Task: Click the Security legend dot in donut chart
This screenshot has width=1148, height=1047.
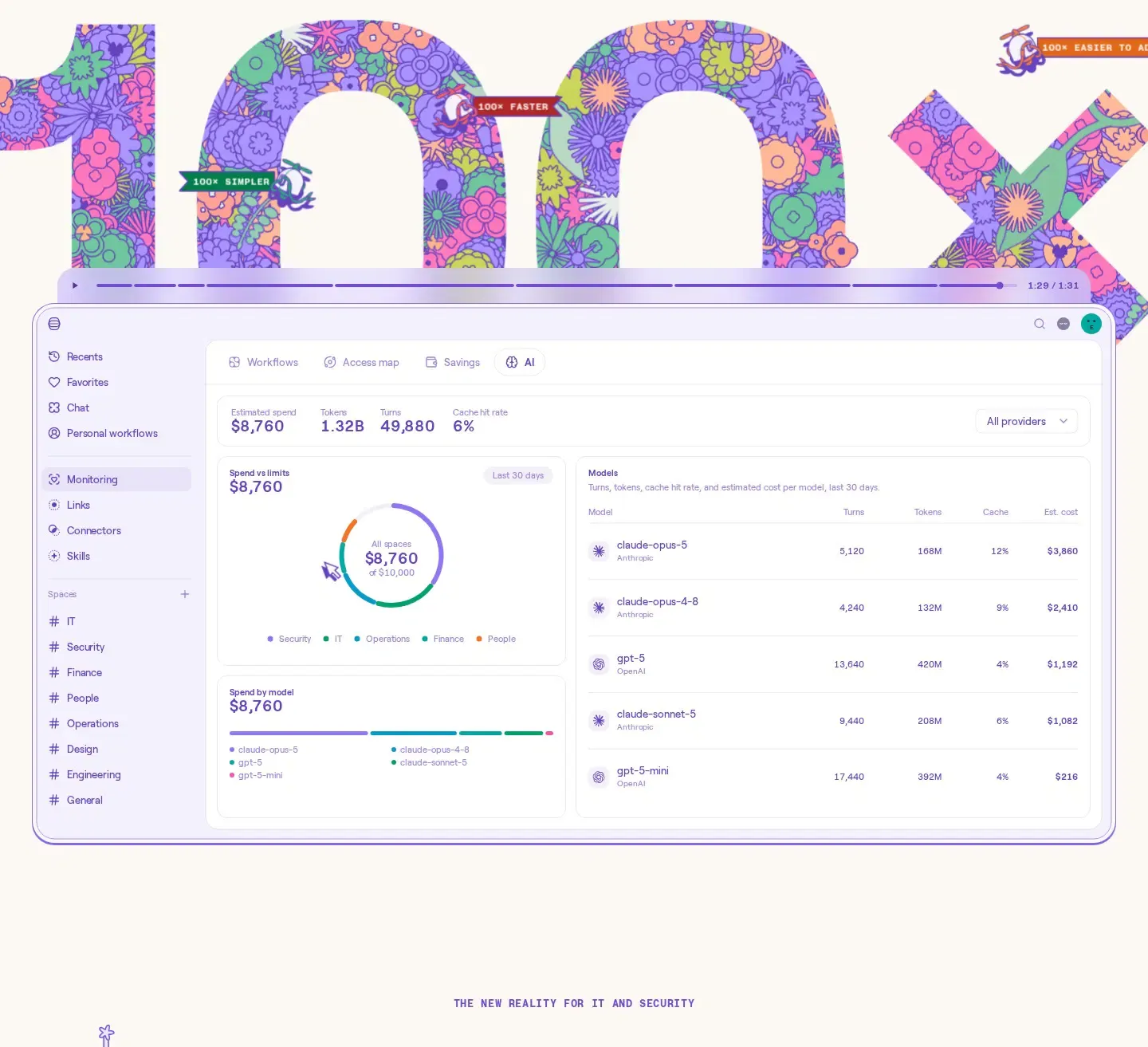Action: coord(270,639)
